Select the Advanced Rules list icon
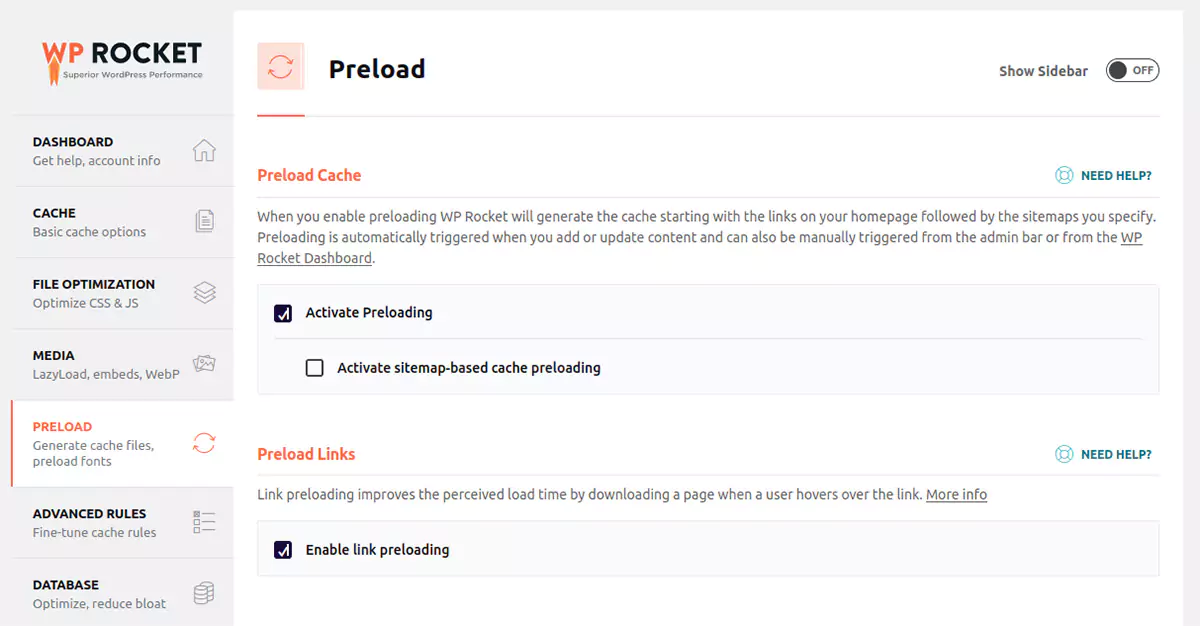Screen dimensions: 1200x626 click(204, 521)
